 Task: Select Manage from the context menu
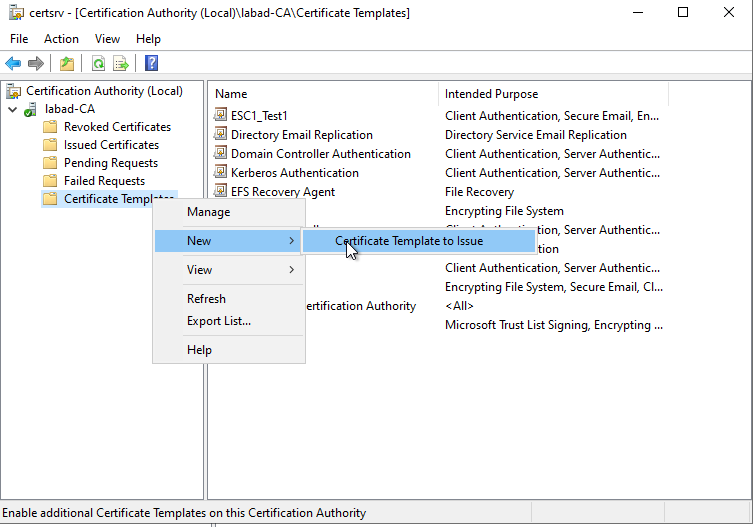click(x=208, y=212)
